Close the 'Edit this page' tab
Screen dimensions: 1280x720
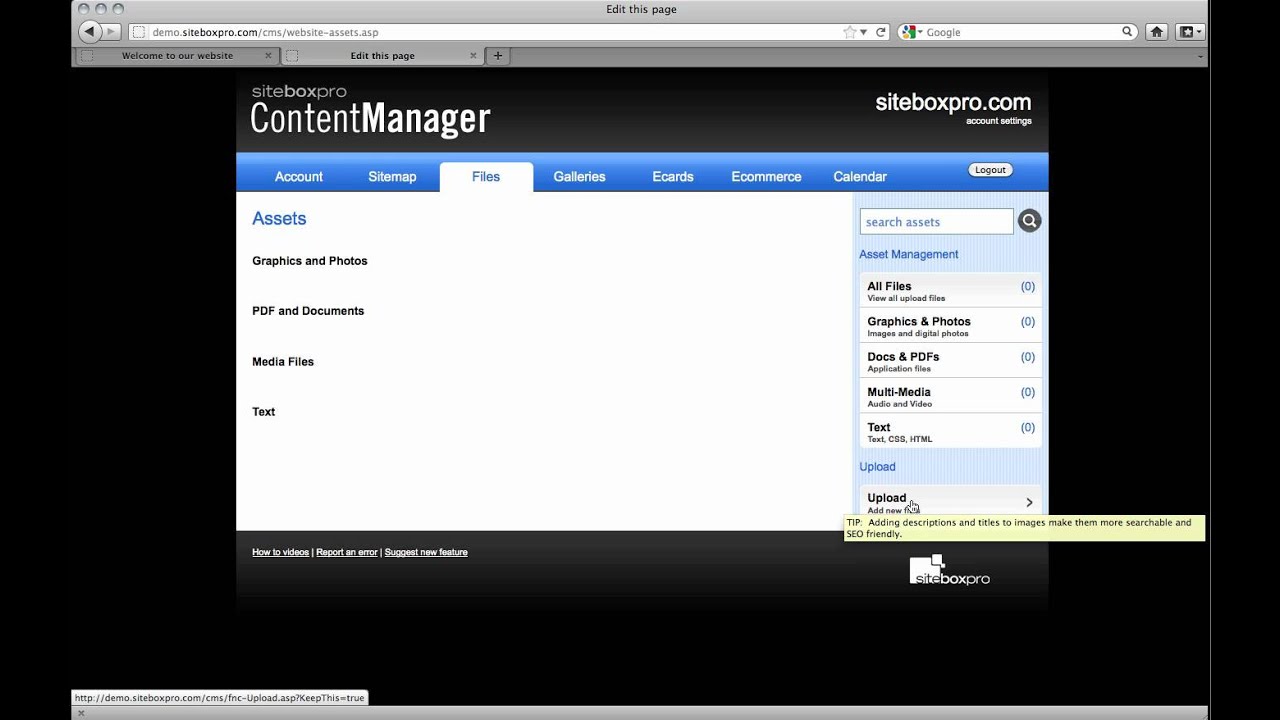[x=473, y=55]
